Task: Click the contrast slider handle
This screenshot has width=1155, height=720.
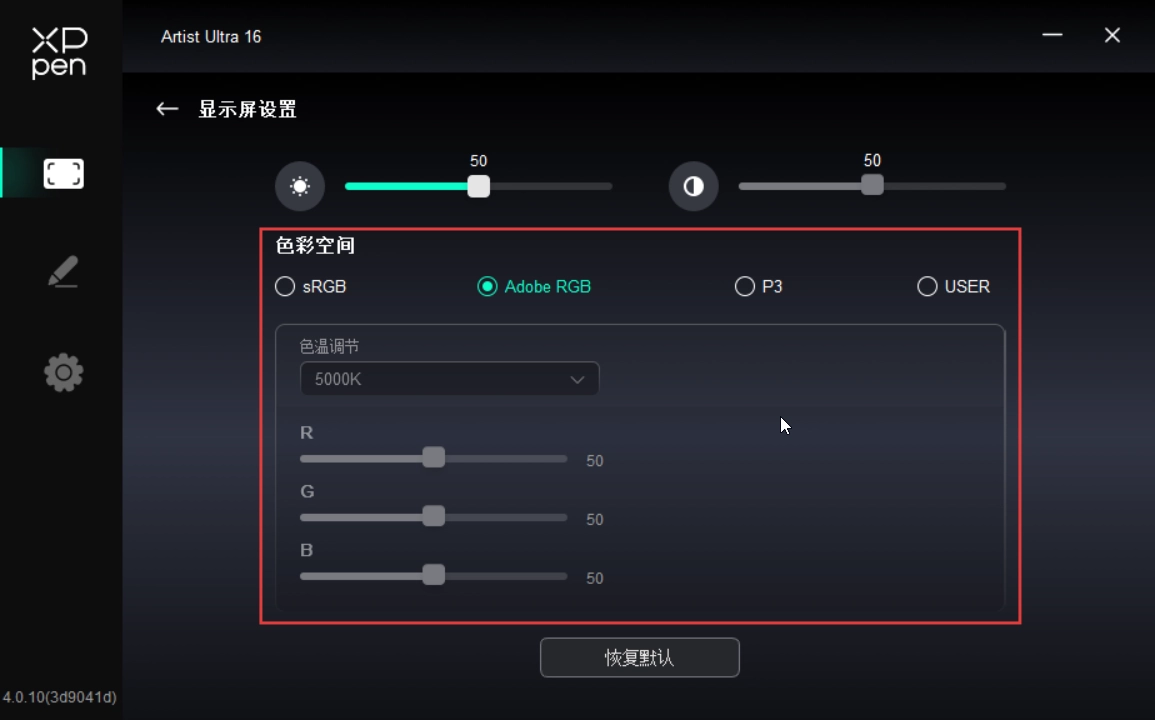Action: 872,184
